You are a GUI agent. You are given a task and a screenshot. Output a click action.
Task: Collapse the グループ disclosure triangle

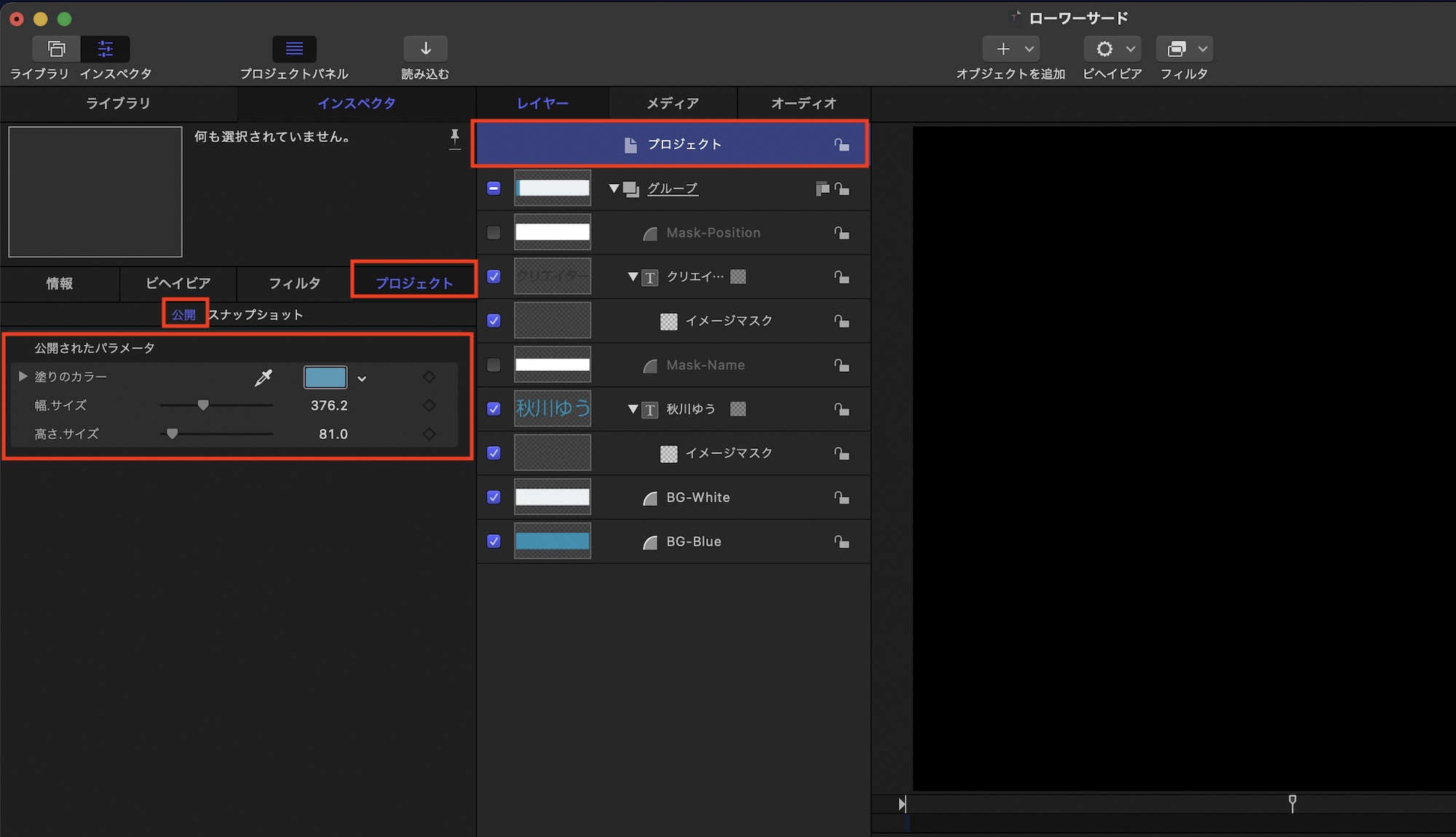(x=614, y=189)
